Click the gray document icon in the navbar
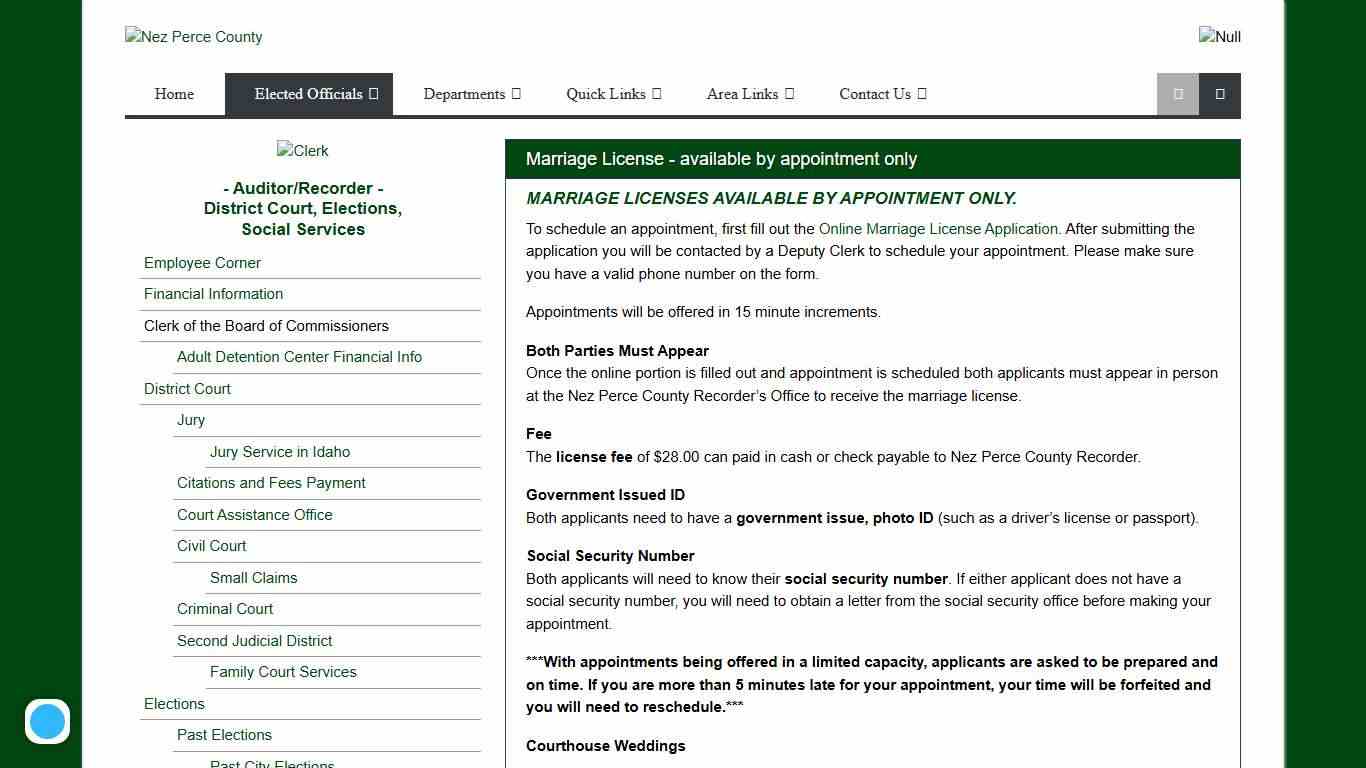 pos(1177,93)
